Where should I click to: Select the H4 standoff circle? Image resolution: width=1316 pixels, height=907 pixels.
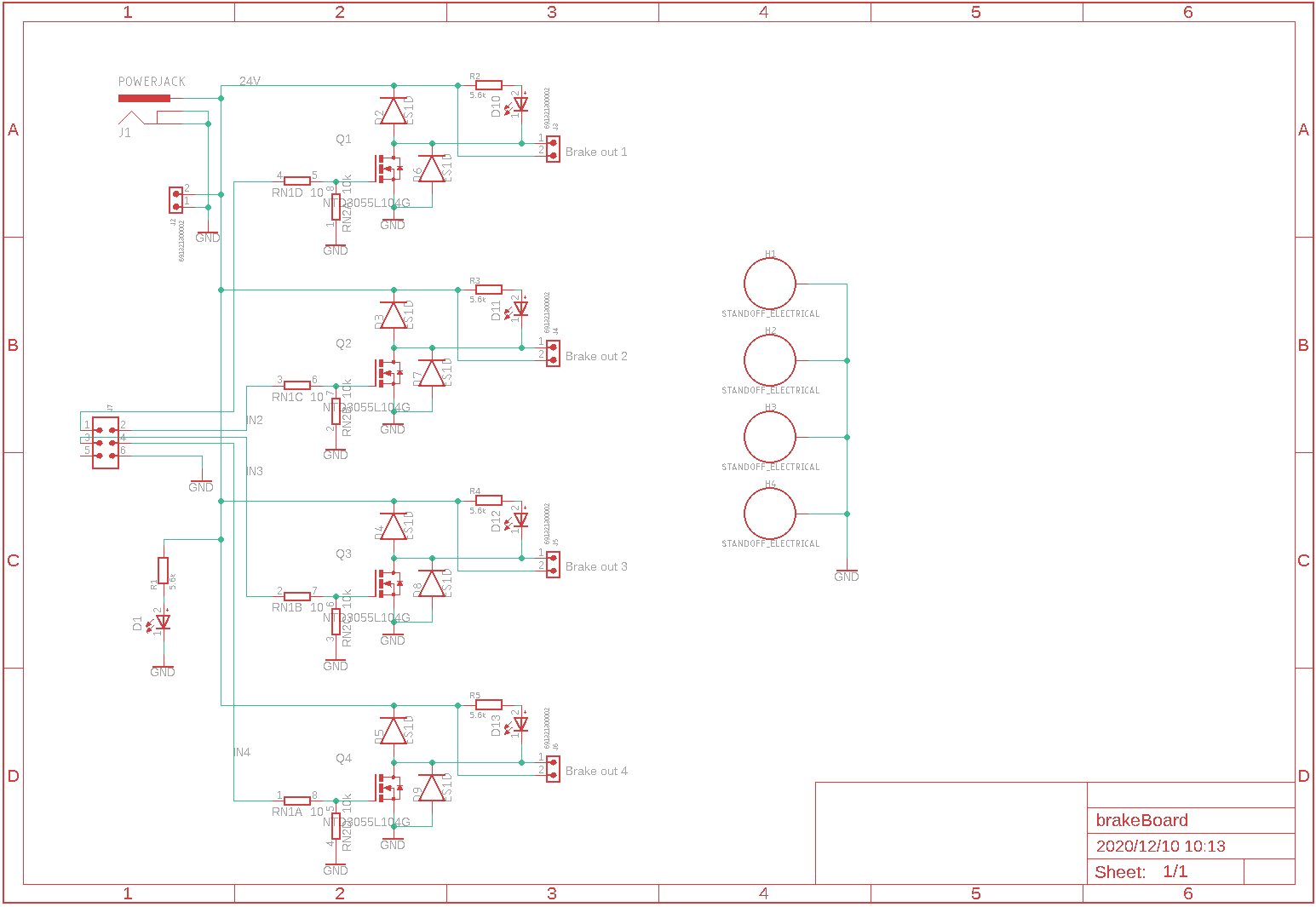(770, 514)
